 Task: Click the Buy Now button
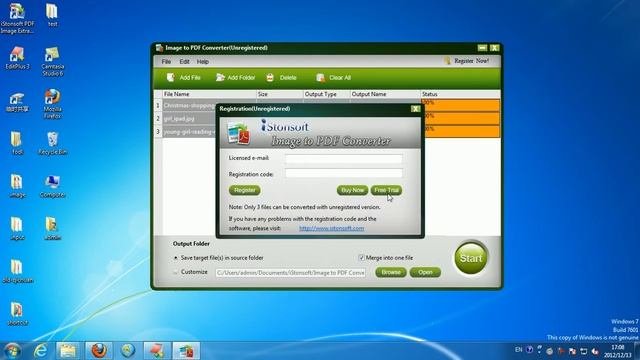coord(352,190)
